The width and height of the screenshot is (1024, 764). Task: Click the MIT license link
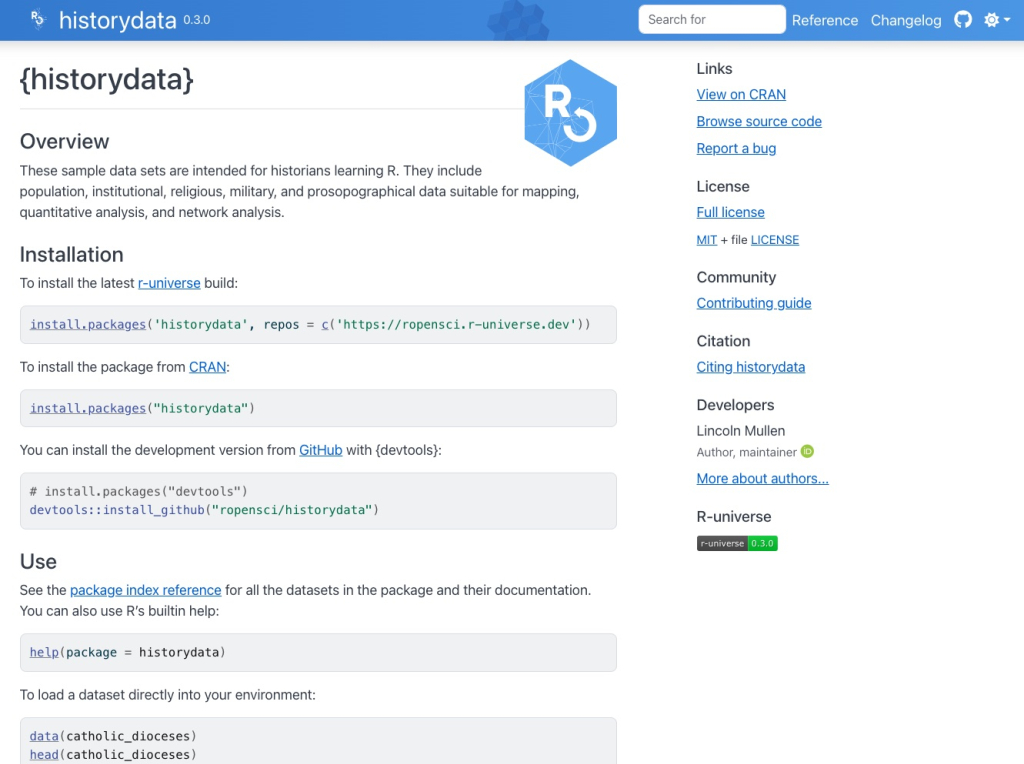point(707,240)
